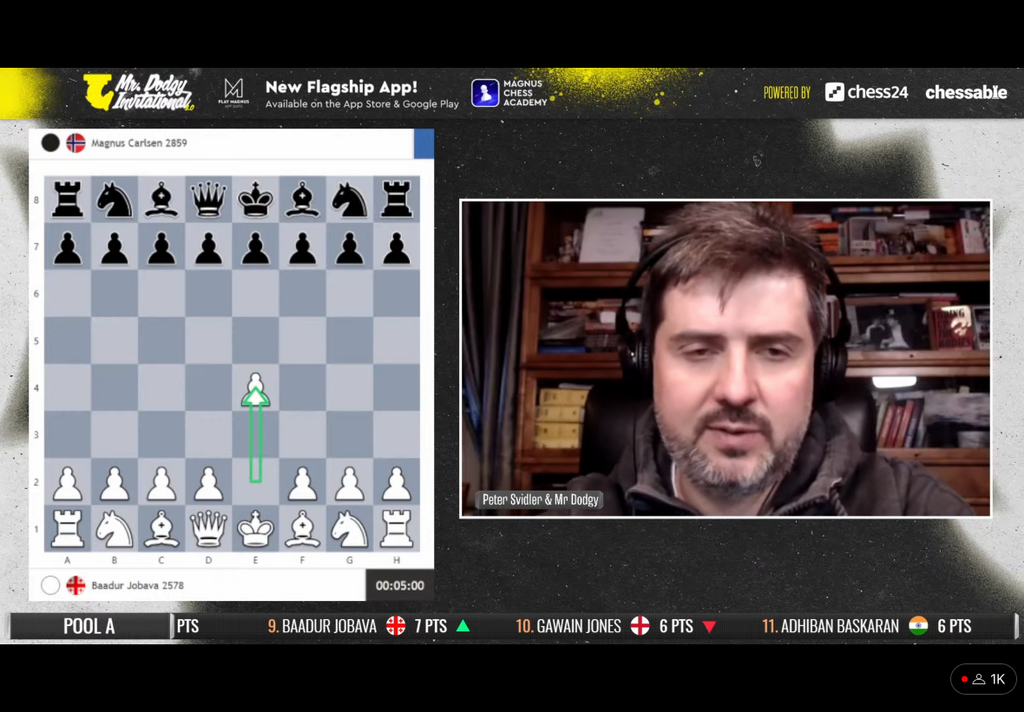Click the white bishop on c1
The height and width of the screenshot is (712, 1024).
[x=161, y=528]
